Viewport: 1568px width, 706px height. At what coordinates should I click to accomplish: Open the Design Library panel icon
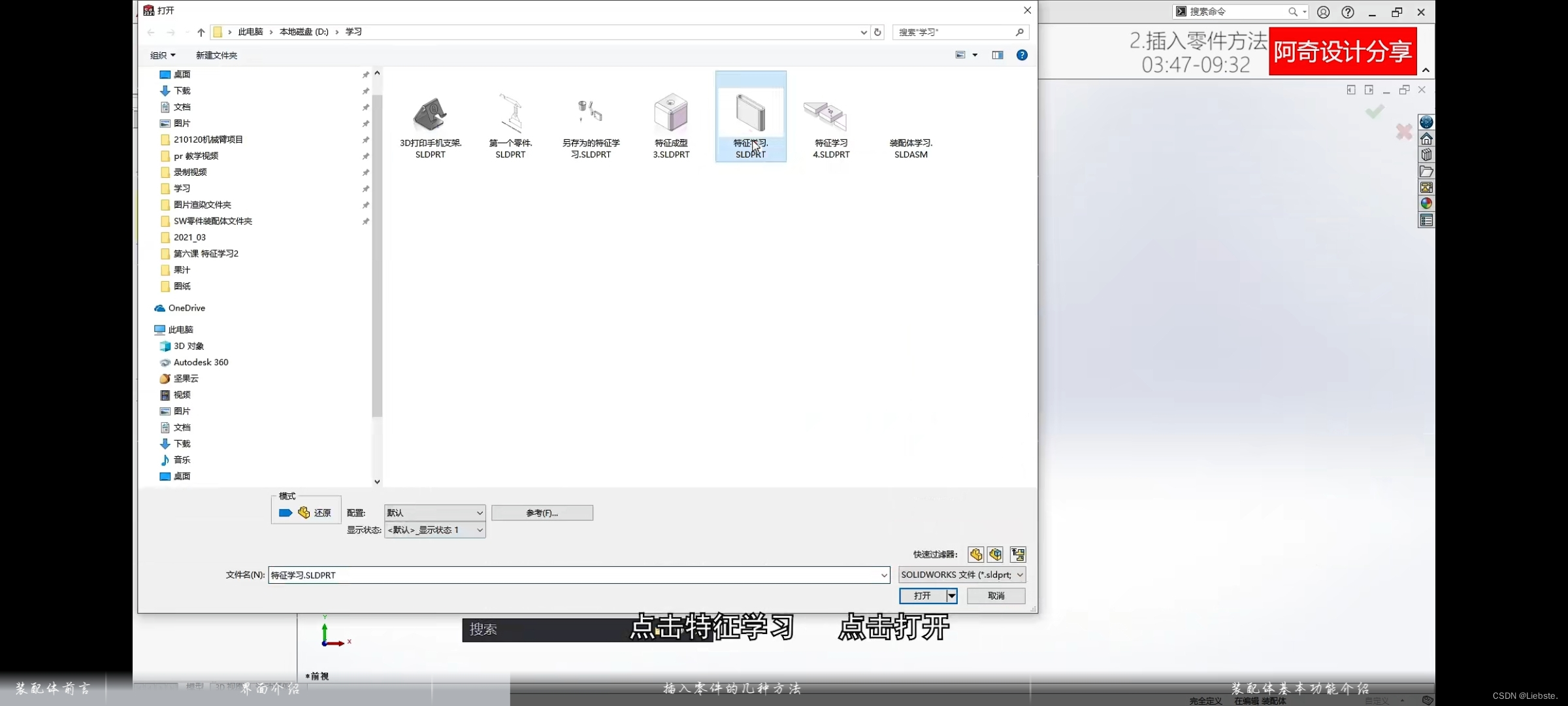point(1426,155)
